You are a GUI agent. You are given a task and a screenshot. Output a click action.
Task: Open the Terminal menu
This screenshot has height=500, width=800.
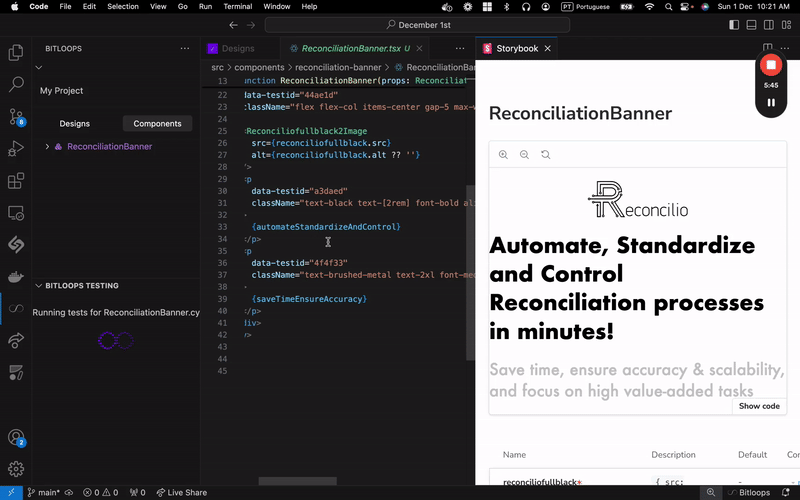click(238, 6)
